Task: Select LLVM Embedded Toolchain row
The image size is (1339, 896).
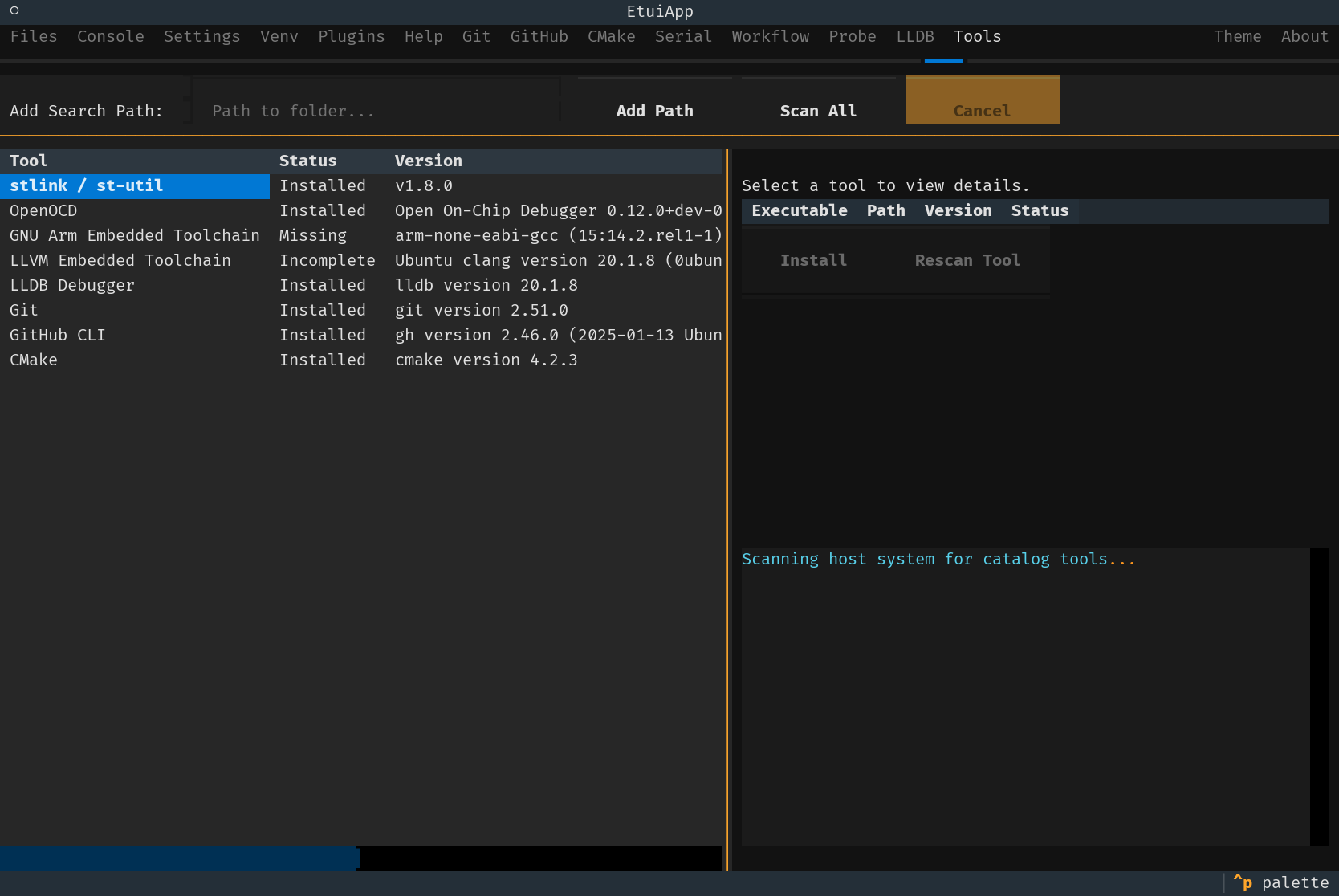Action: coord(361,260)
